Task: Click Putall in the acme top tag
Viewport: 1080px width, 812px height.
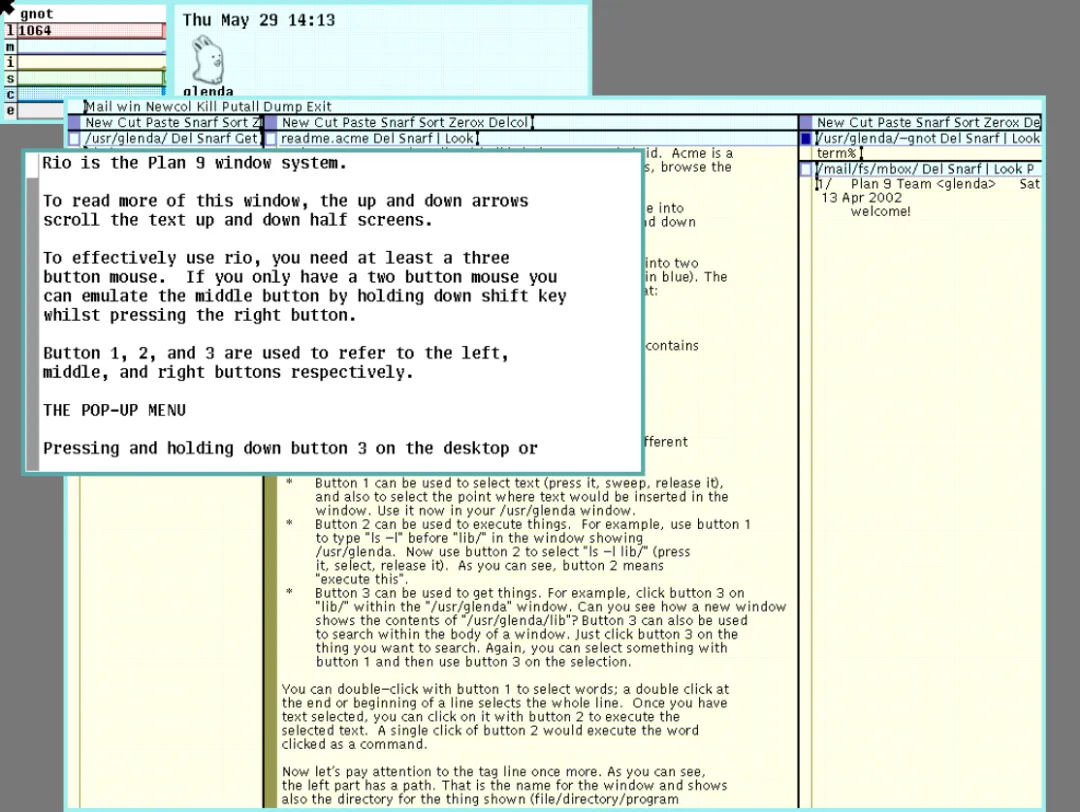Action: [242, 107]
